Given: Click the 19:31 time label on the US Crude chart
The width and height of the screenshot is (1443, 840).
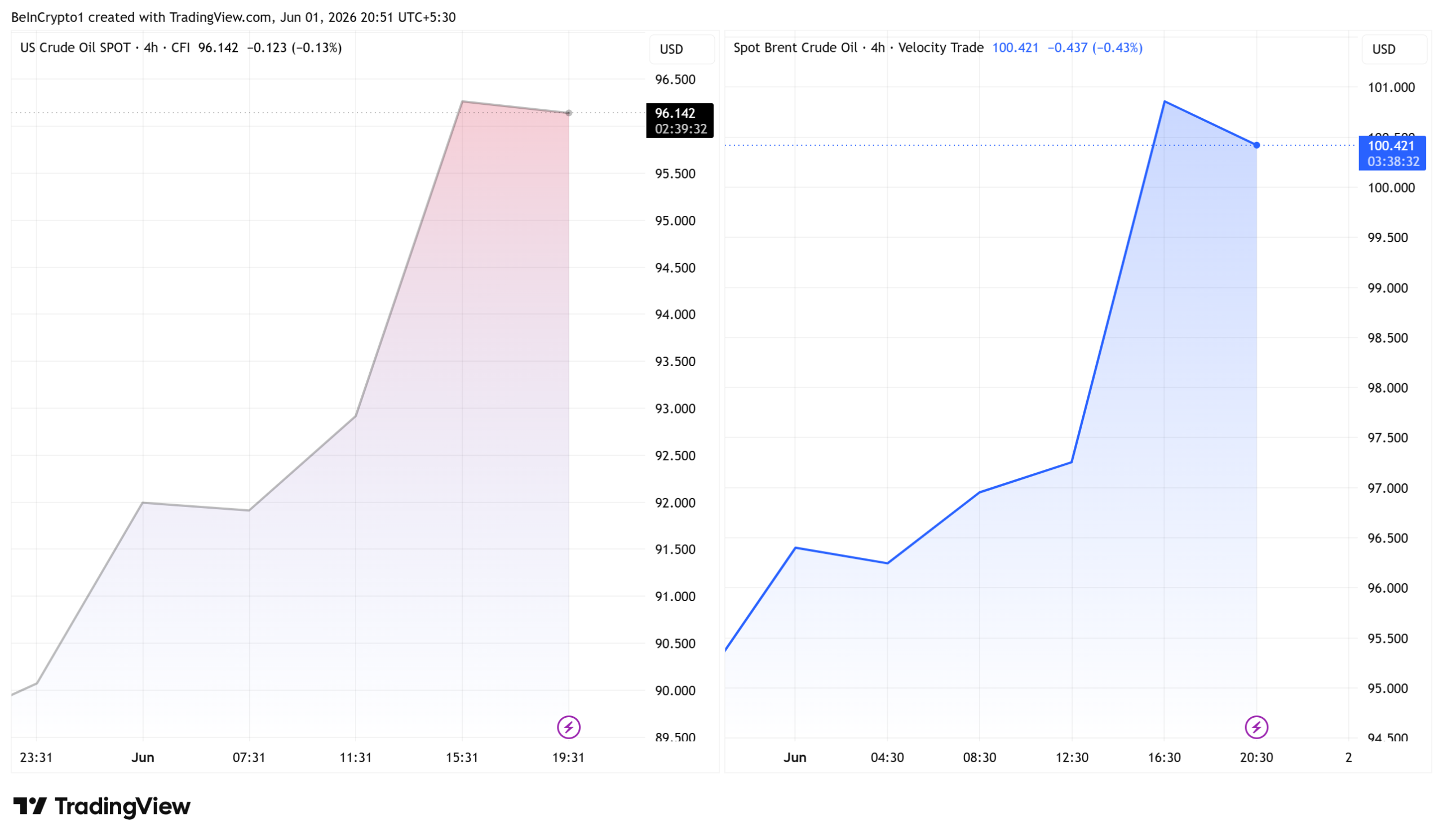Looking at the screenshot, I should click(568, 758).
